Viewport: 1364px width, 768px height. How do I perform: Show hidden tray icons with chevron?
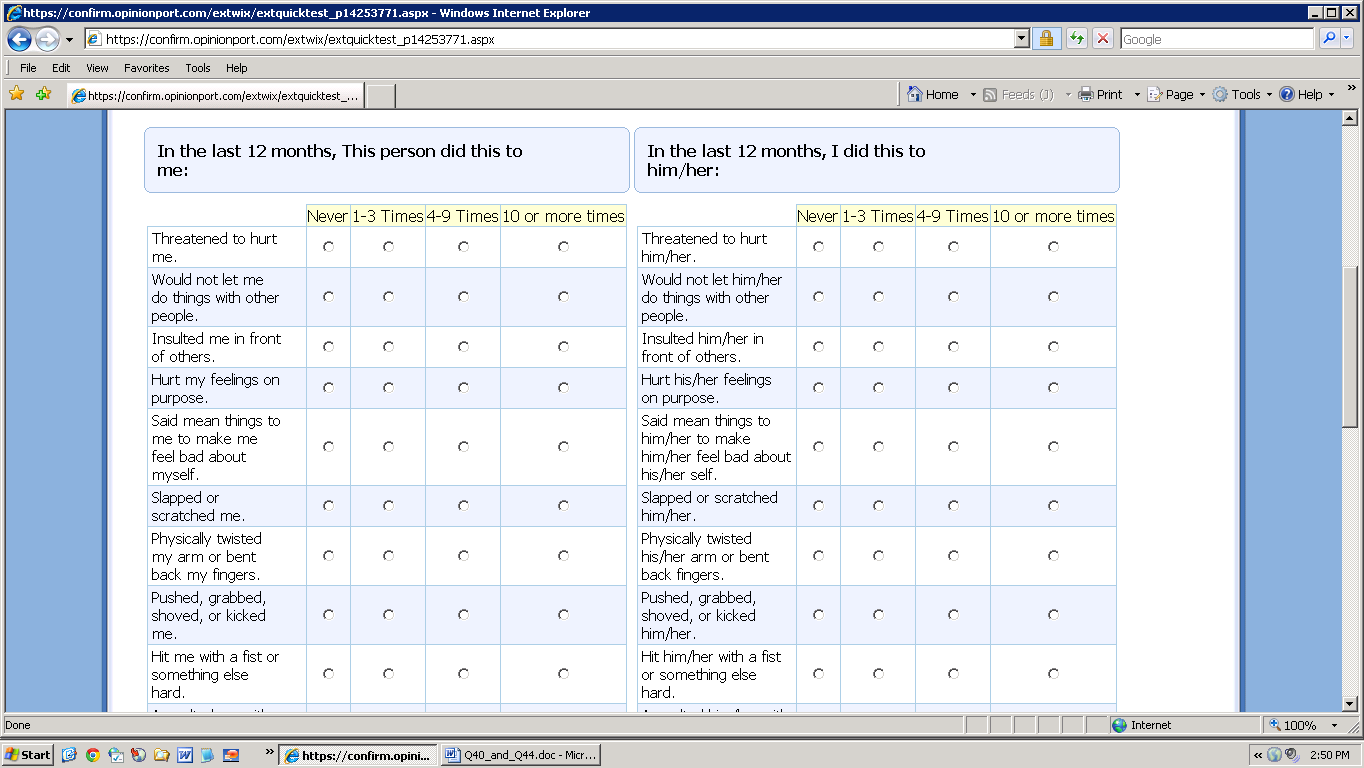(1258, 755)
